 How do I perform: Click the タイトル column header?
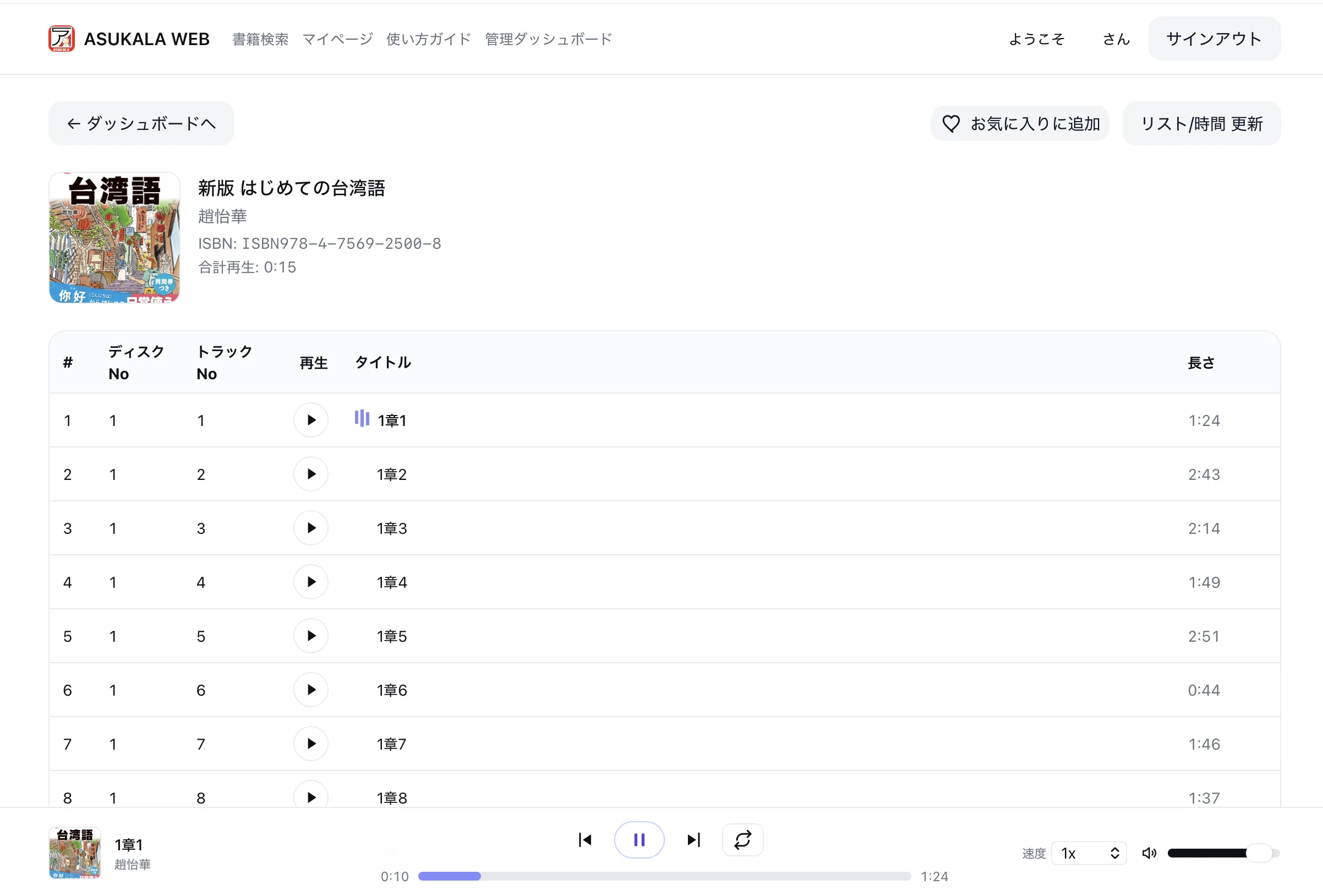pos(383,363)
